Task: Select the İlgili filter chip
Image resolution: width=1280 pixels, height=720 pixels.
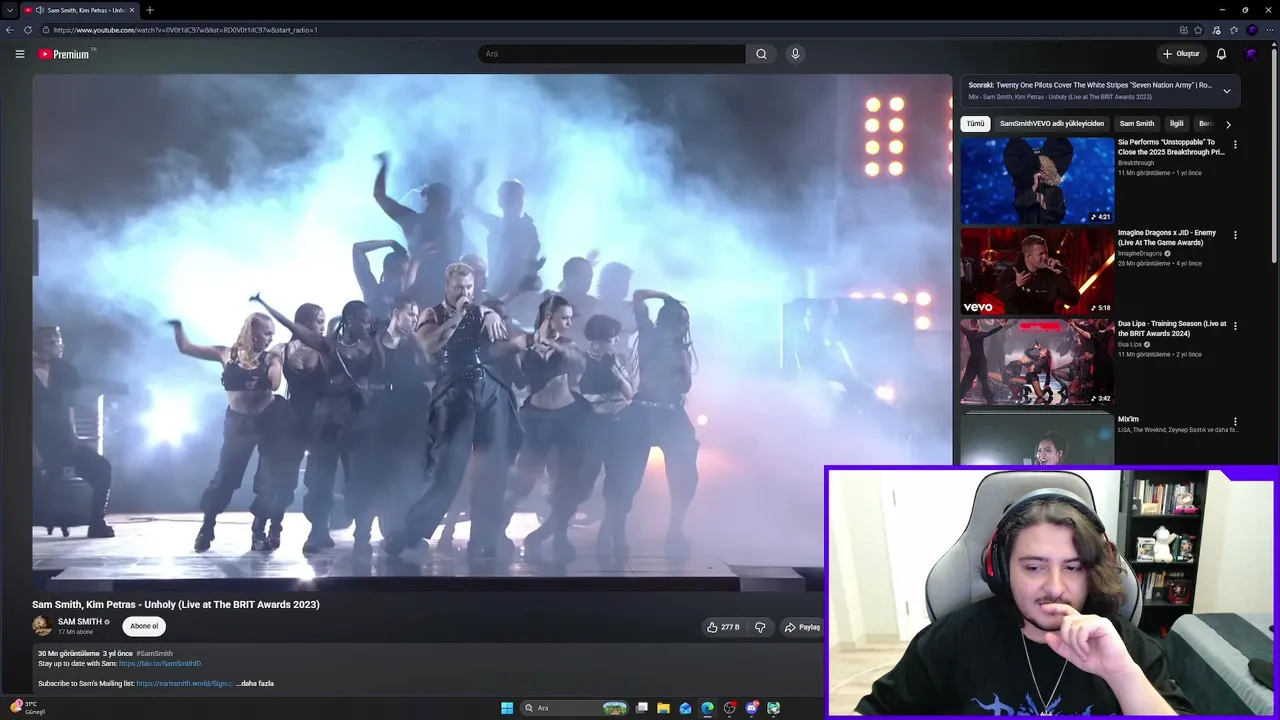Action: [1177, 124]
